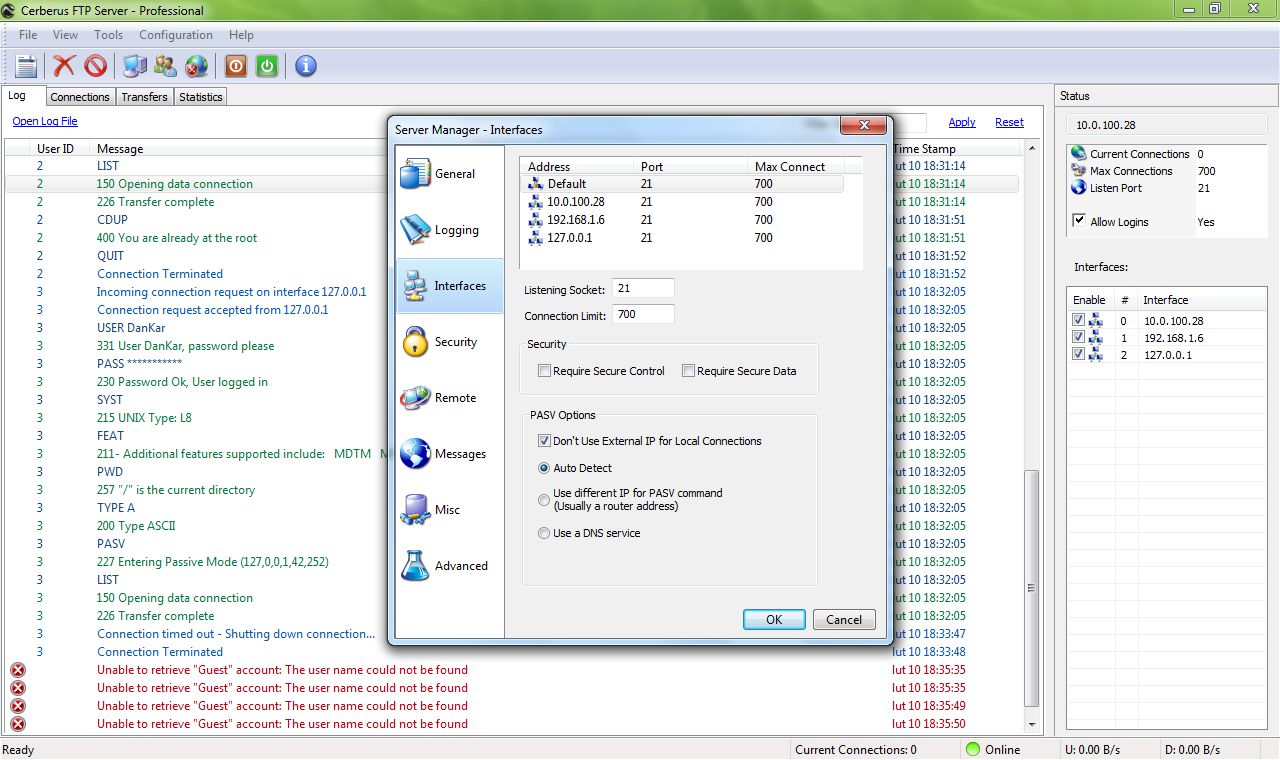Screen dimensions: 1280x760
Task: Close the Server Manager dialog
Action: [x=863, y=126]
